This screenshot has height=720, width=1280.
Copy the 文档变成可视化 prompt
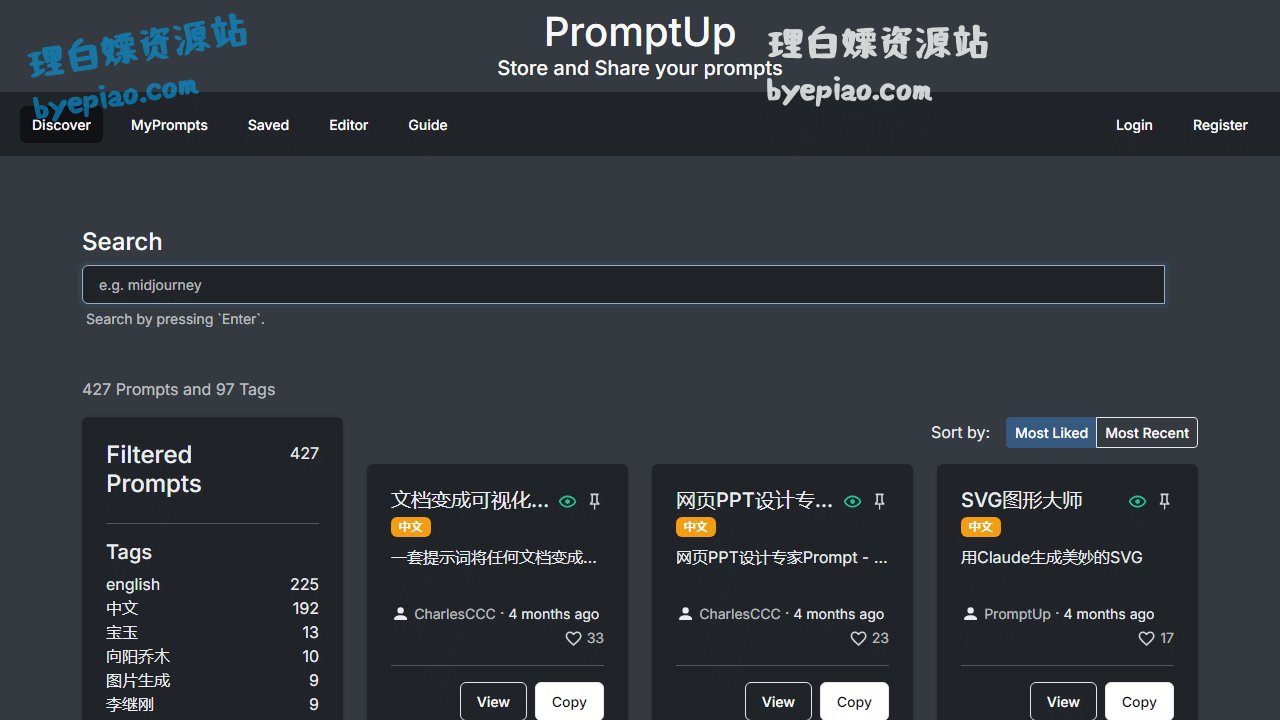569,702
